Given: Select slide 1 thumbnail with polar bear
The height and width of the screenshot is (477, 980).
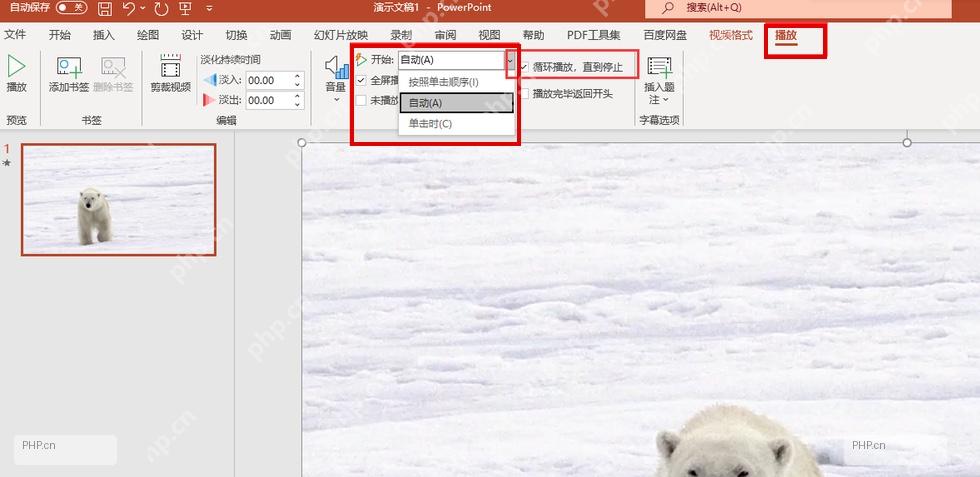Looking at the screenshot, I should click(119, 199).
